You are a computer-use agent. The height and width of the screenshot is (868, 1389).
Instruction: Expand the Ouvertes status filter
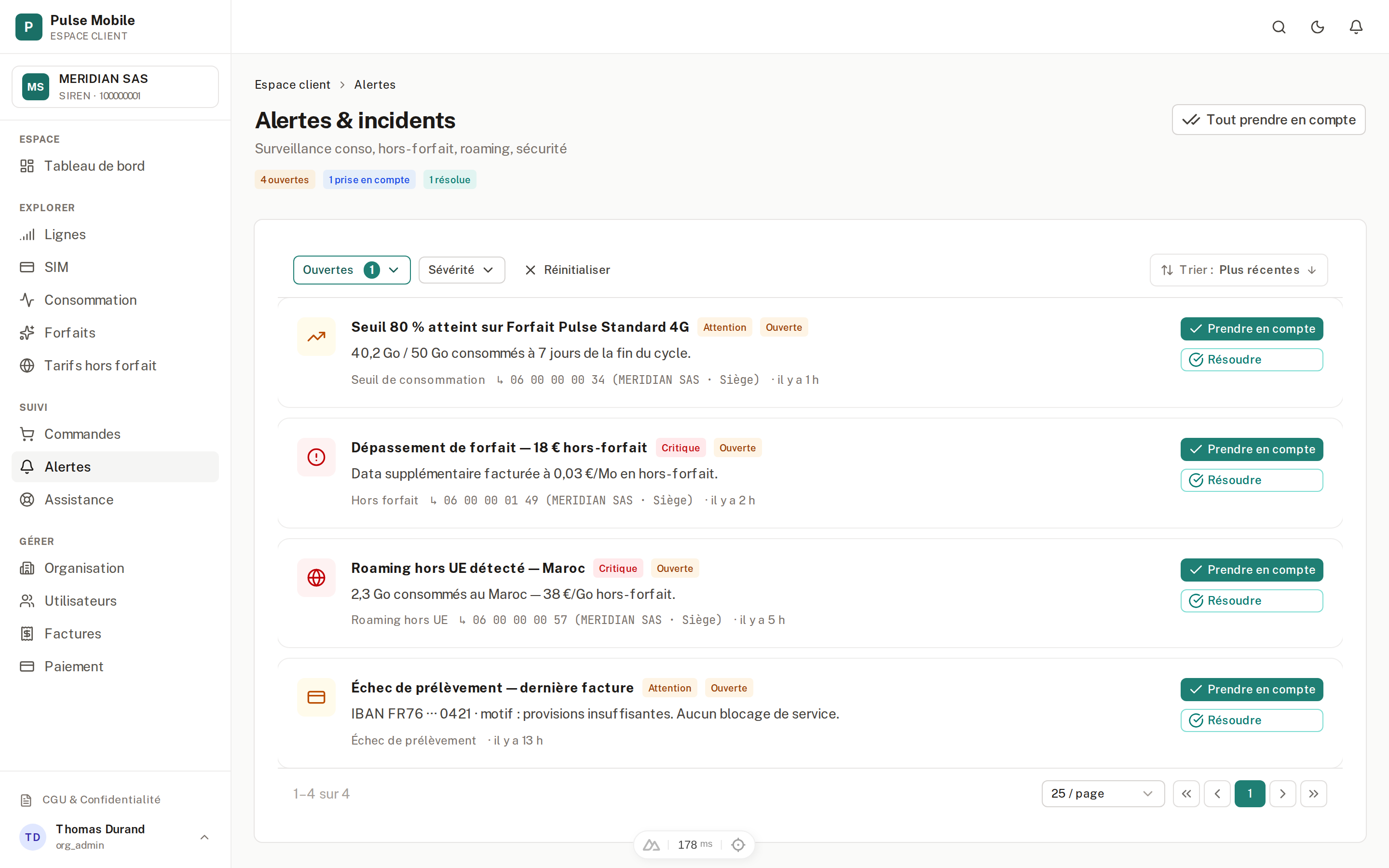[352, 270]
